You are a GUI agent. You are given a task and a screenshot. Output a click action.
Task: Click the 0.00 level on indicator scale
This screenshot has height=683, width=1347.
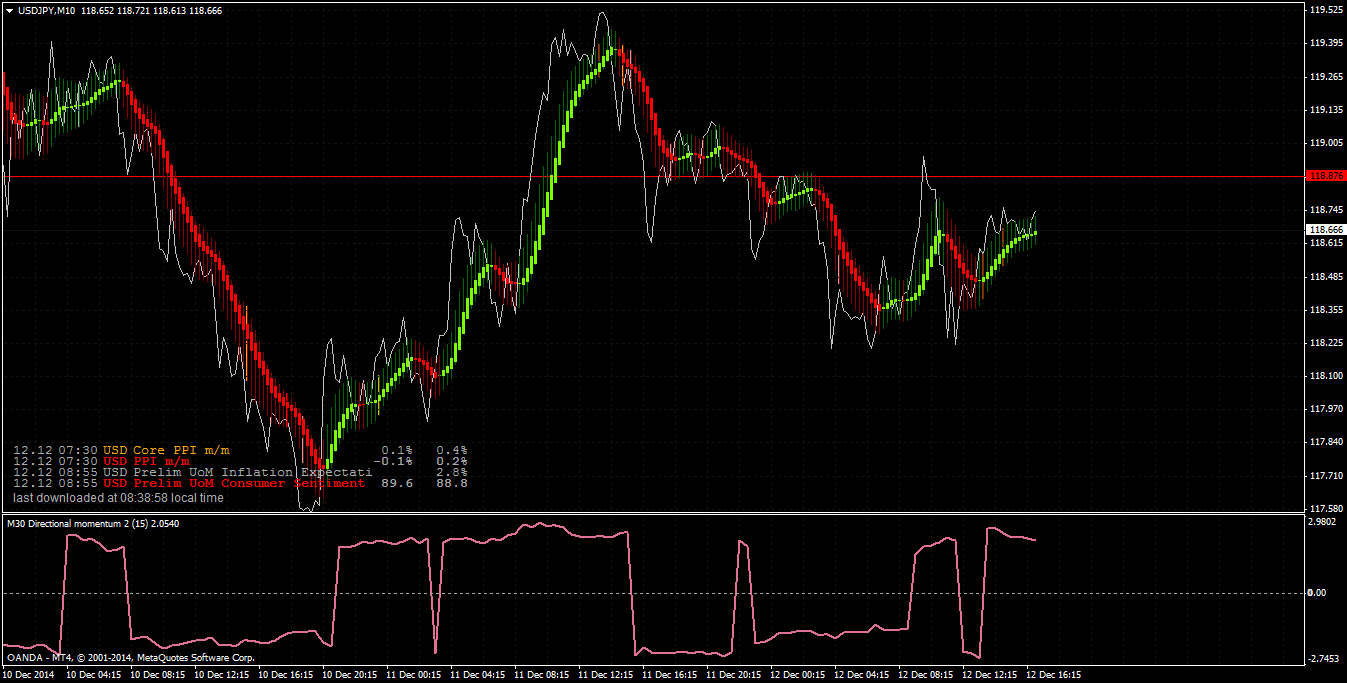[1317, 593]
